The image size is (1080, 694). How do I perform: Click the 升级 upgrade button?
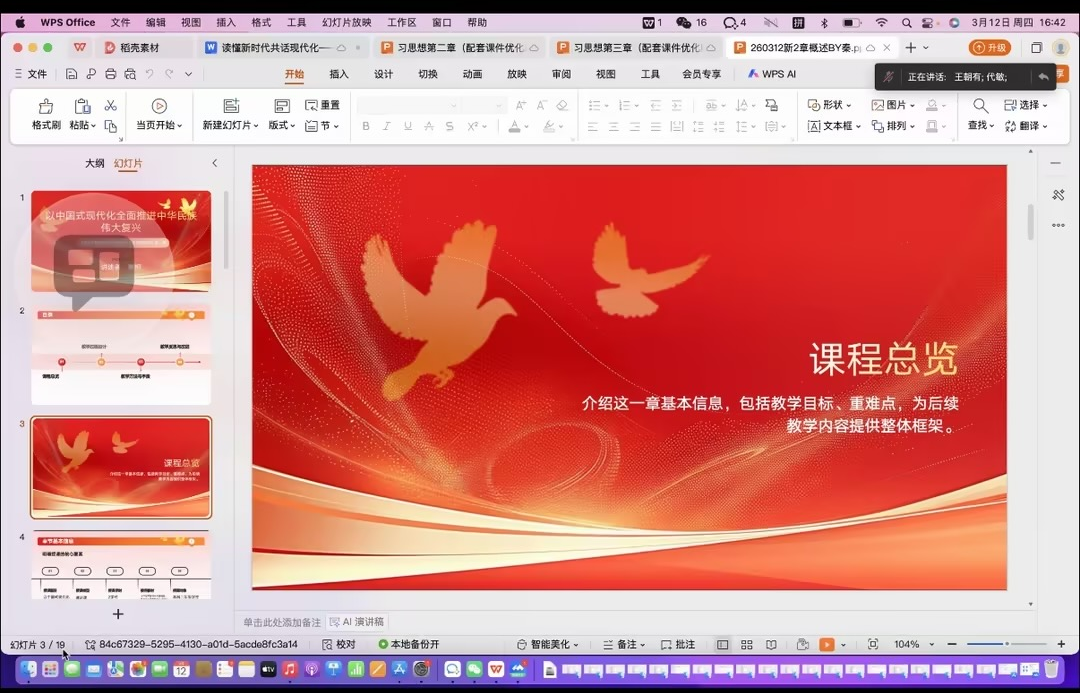point(989,47)
